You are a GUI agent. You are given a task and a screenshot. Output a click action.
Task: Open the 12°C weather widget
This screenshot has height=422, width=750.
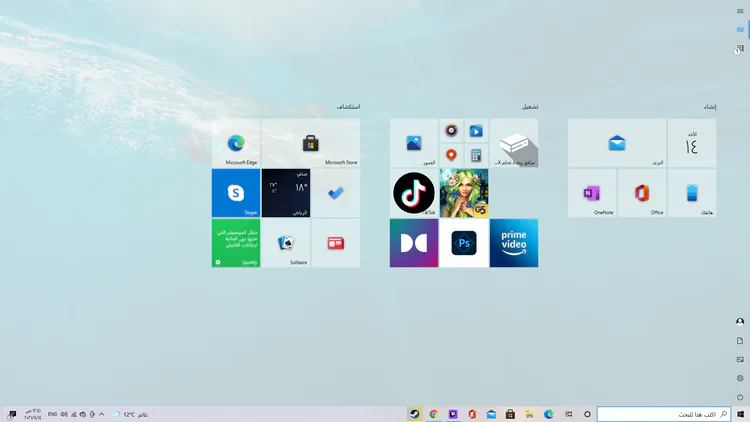click(130, 414)
